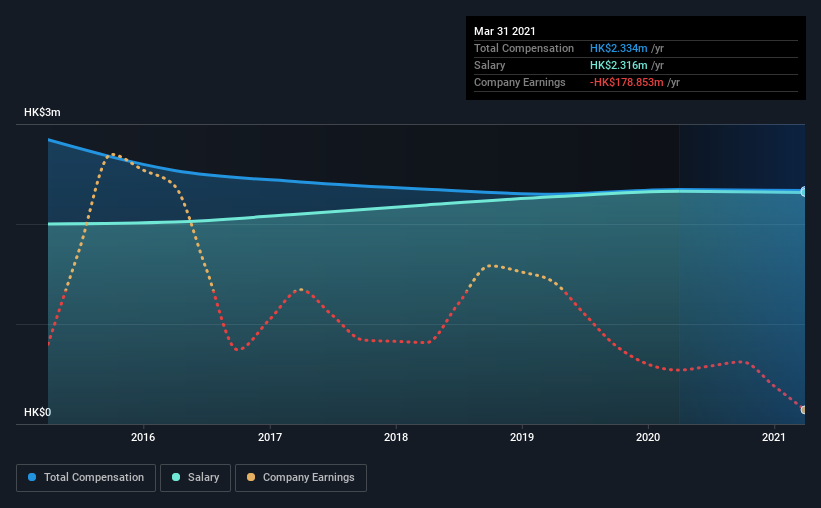The height and width of the screenshot is (508, 821).
Task: Select the 2021 axis label
Action: coord(774,437)
